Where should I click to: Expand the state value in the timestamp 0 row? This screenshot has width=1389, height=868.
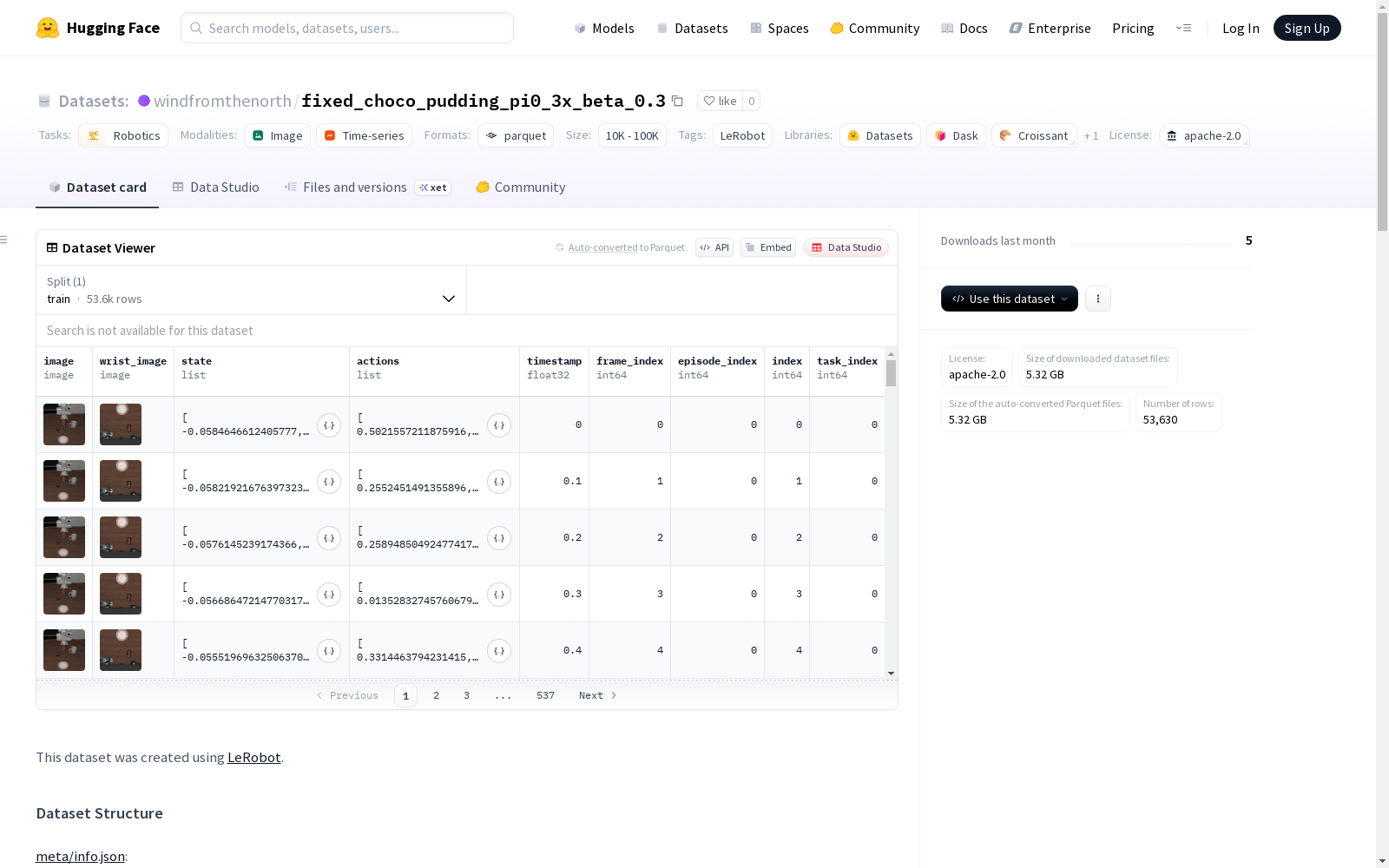coord(329,425)
